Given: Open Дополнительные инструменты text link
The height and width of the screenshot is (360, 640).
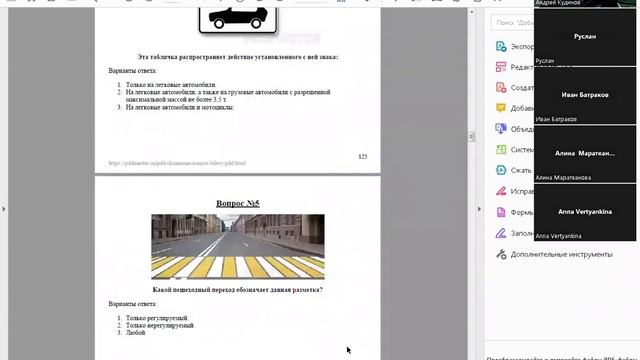Looking at the screenshot, I should pos(561,254).
